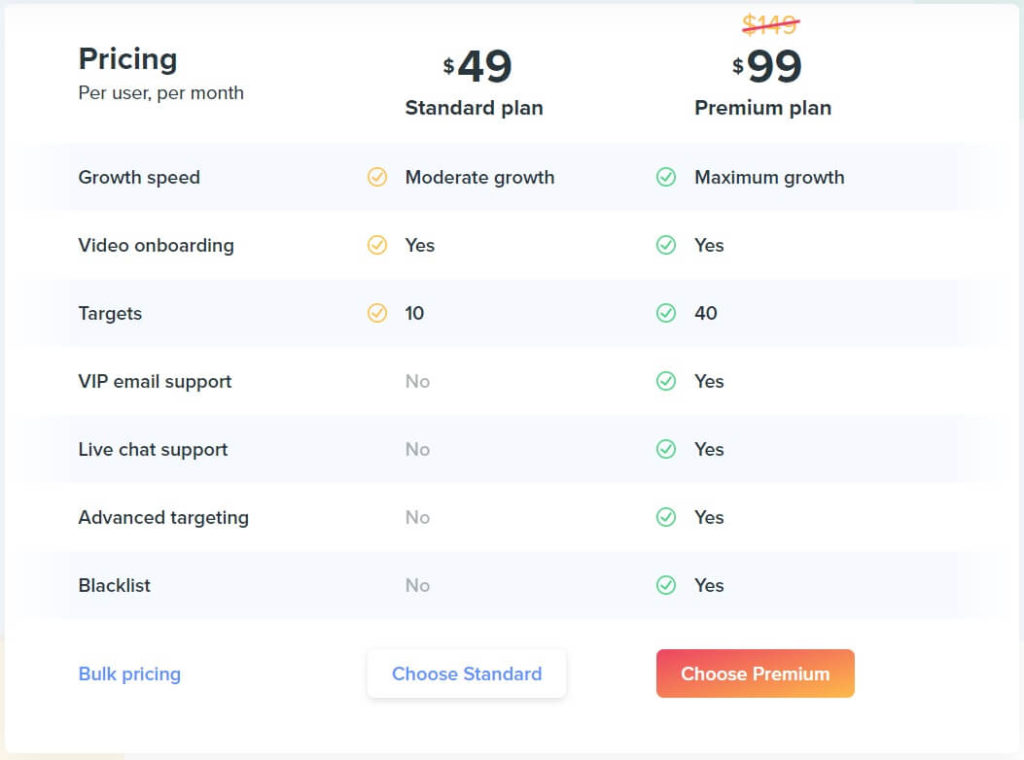Click the green check in the VIP email support row
This screenshot has width=1024, height=760.
(665, 381)
